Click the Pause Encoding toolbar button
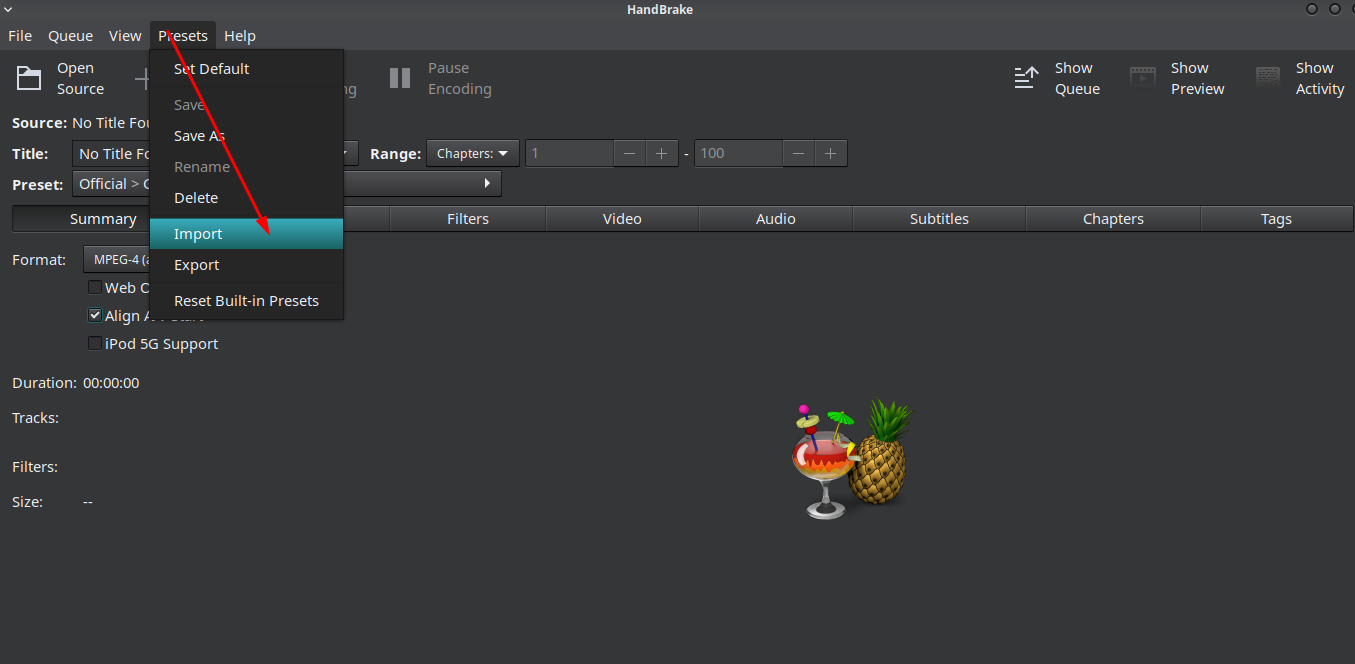 tap(440, 78)
